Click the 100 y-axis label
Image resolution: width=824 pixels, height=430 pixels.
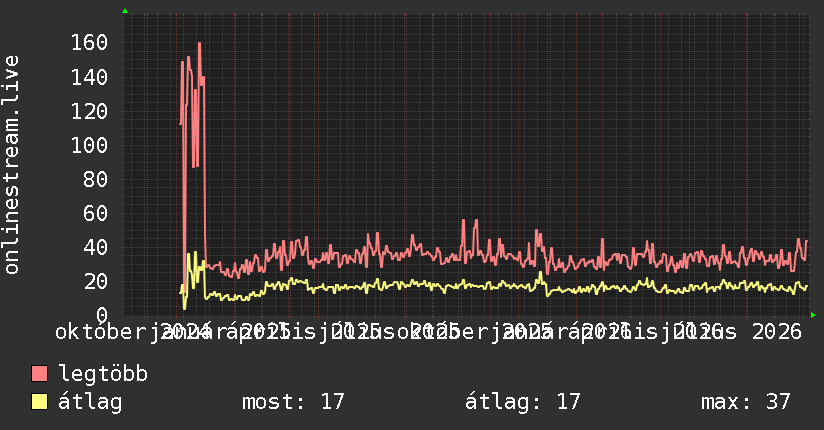point(89,145)
